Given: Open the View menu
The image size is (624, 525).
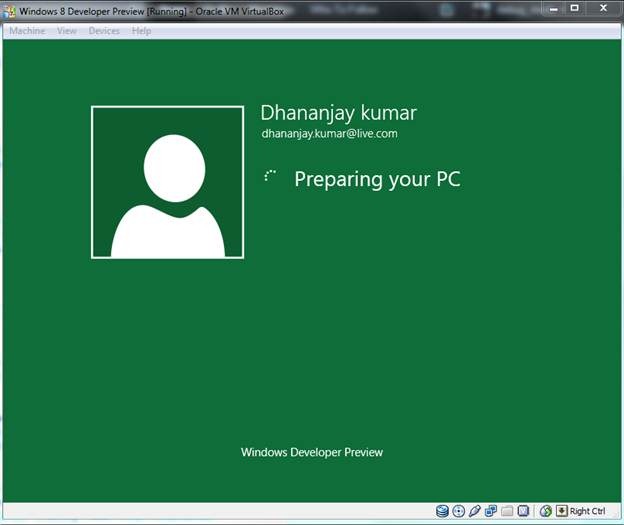Looking at the screenshot, I should (66, 31).
